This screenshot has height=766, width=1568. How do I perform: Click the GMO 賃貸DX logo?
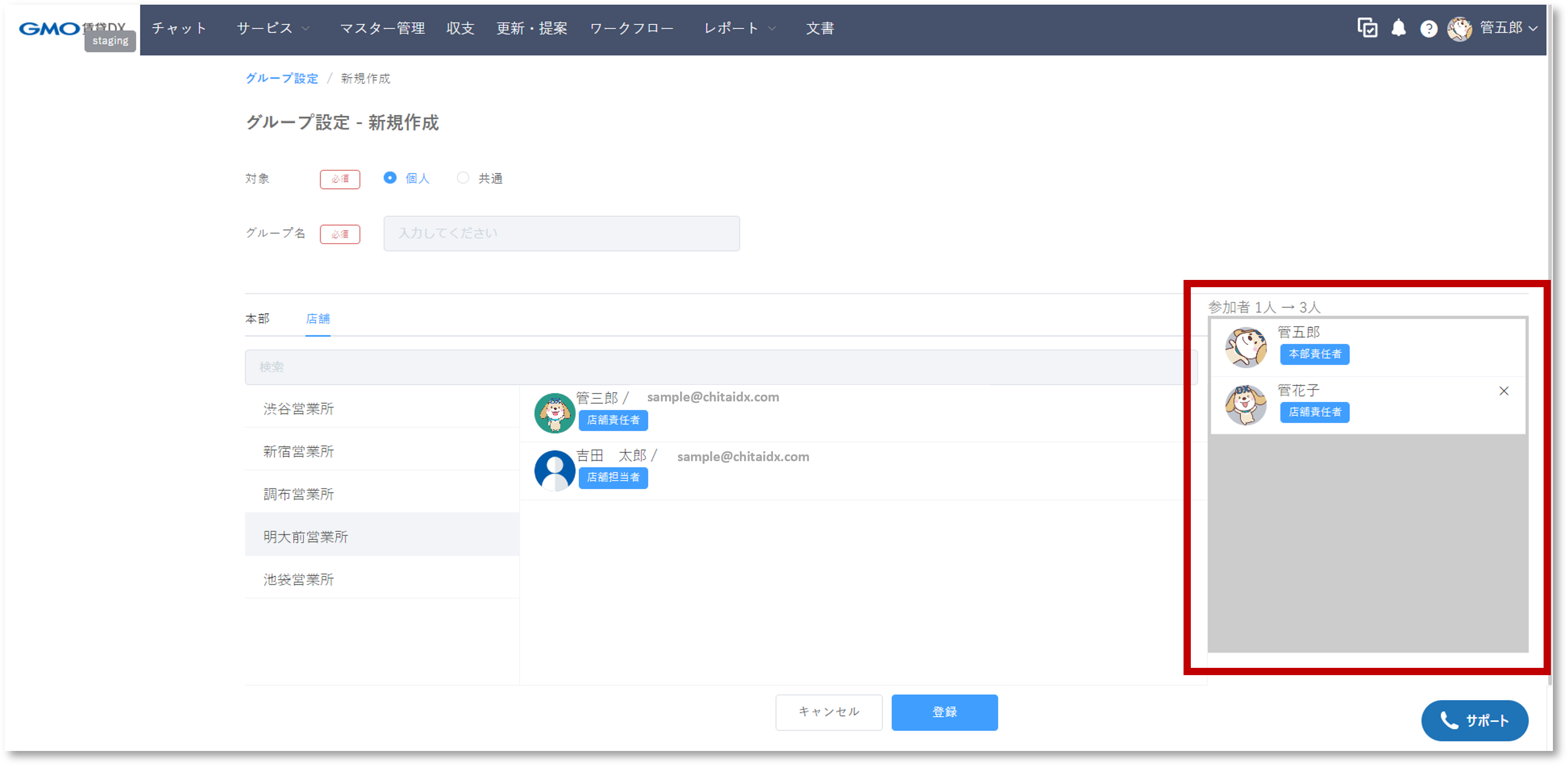pos(50,28)
